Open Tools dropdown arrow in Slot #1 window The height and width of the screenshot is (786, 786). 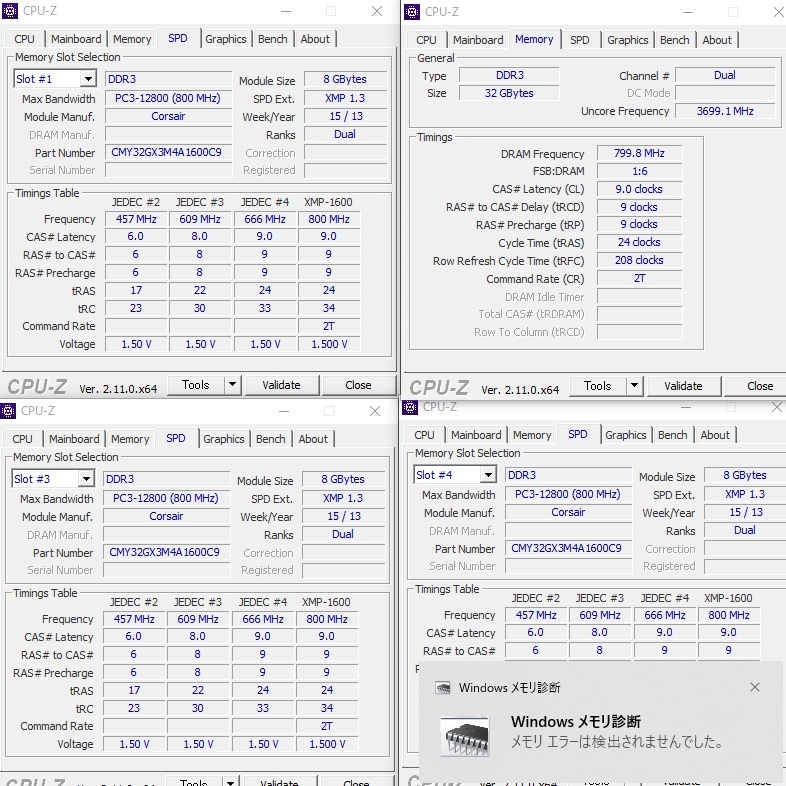coord(232,385)
